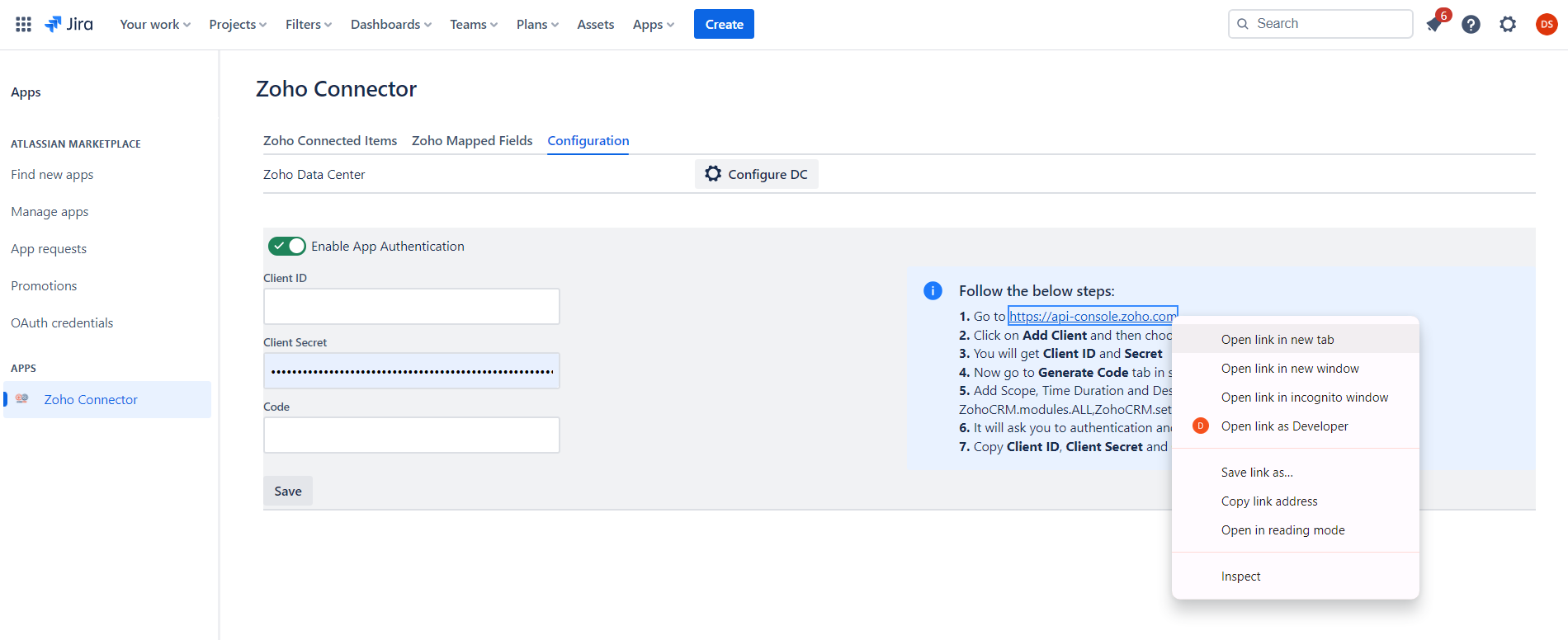Click the gear icon on Configure DC
1568x640 pixels.
[x=713, y=173]
